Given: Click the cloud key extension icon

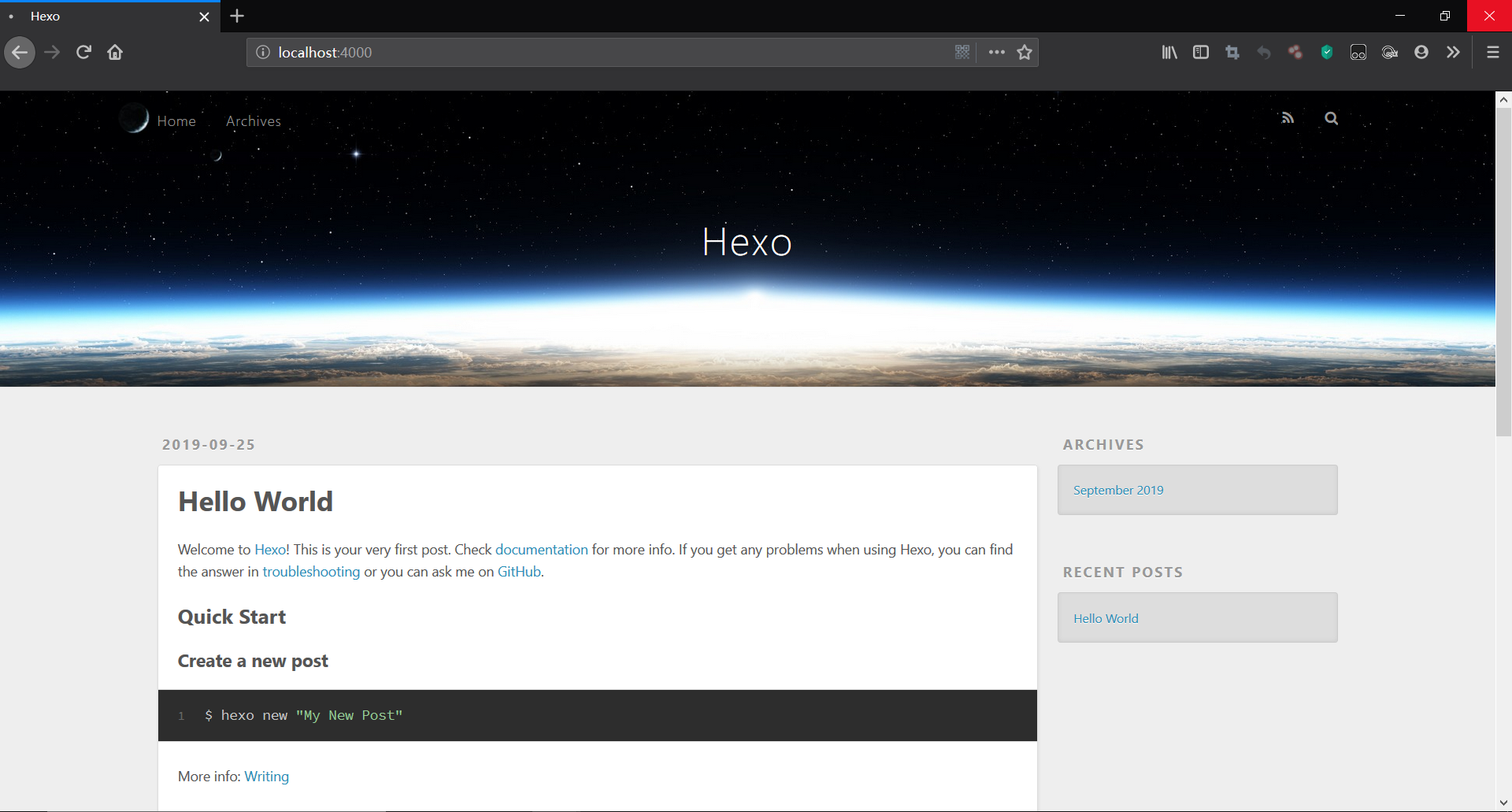Looking at the screenshot, I should click(1390, 53).
